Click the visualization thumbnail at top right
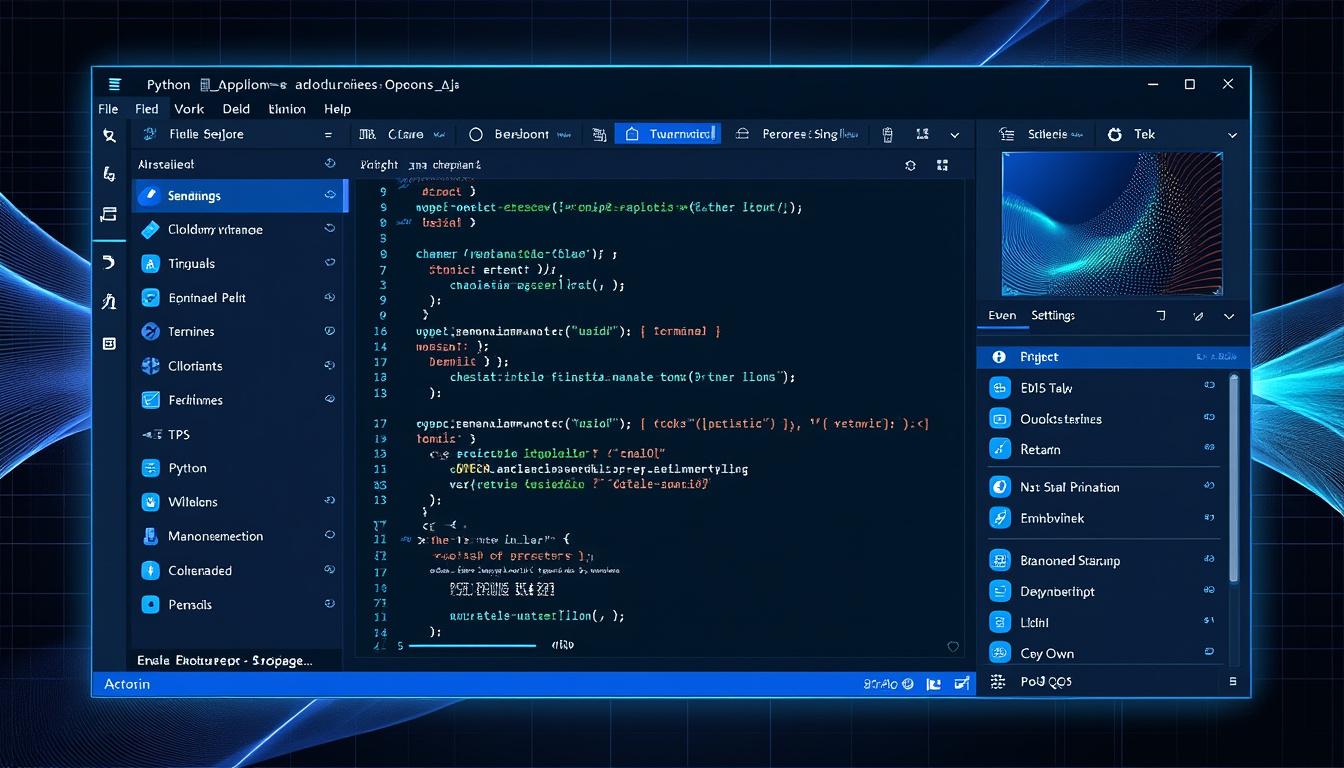 [1113, 223]
